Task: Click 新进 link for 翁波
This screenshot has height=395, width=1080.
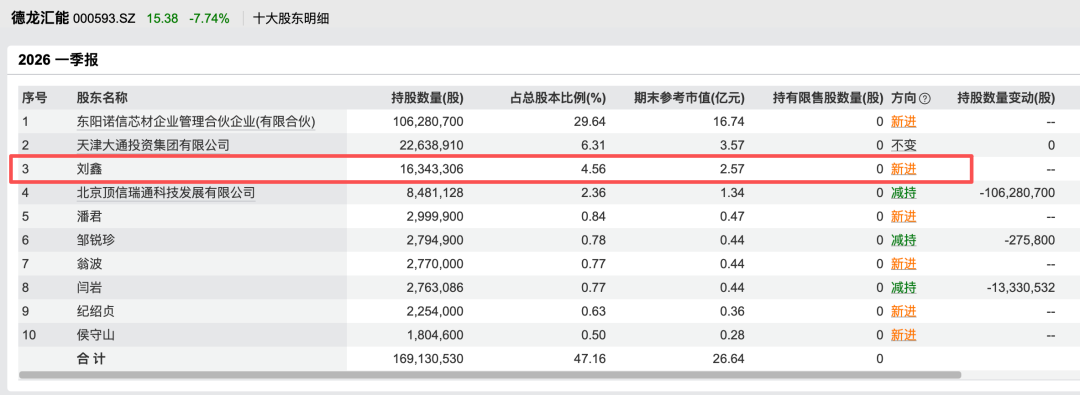Action: point(904,264)
